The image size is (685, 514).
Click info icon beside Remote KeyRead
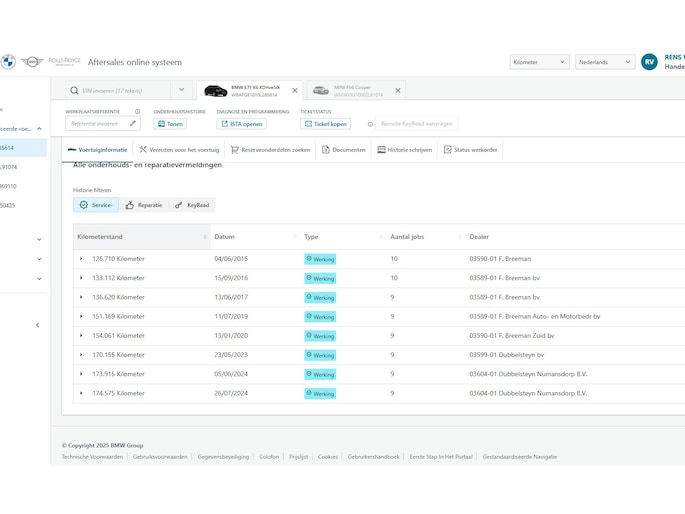(x=370, y=124)
